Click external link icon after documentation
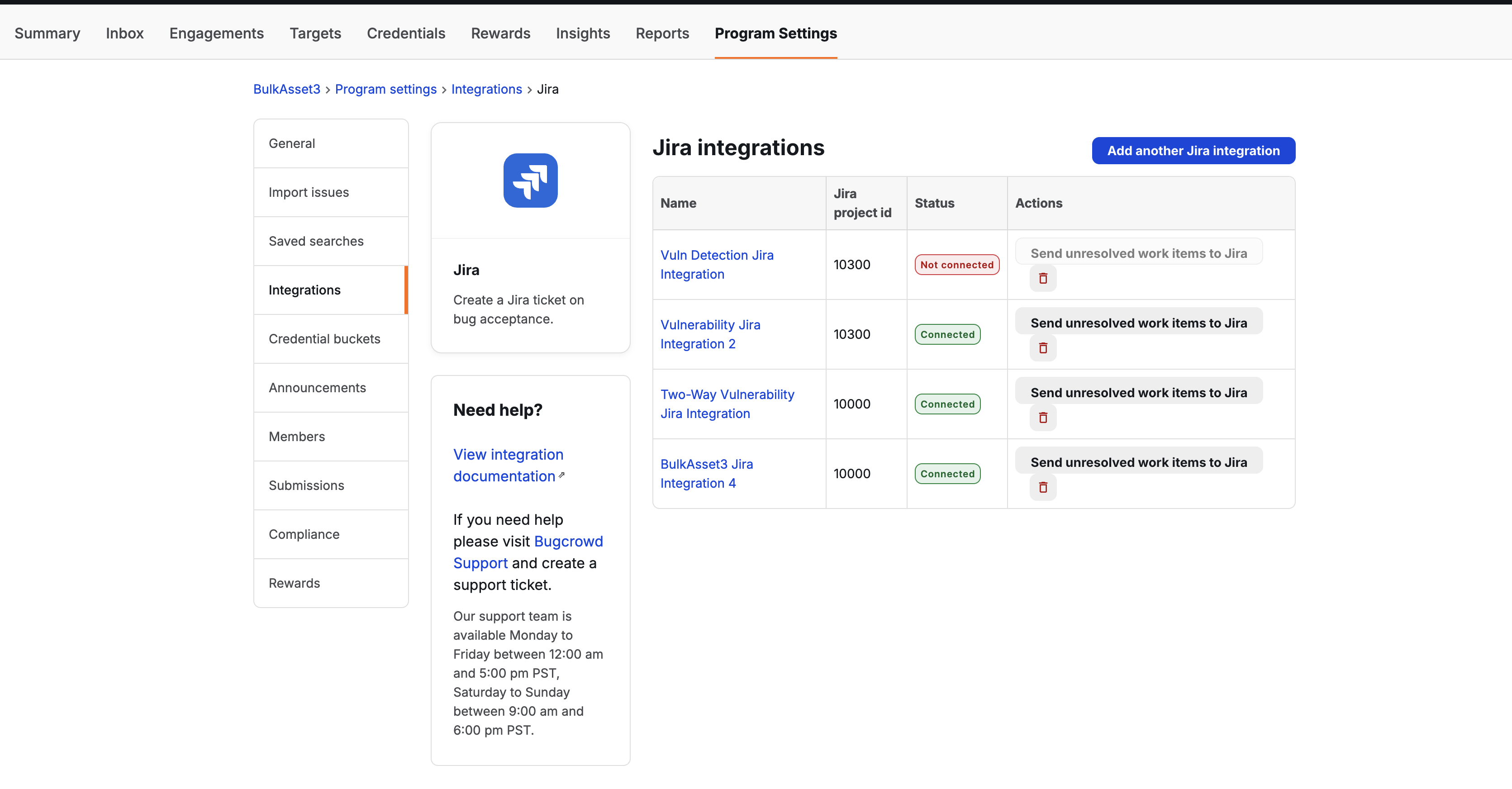This screenshot has width=1512, height=789. point(562,475)
